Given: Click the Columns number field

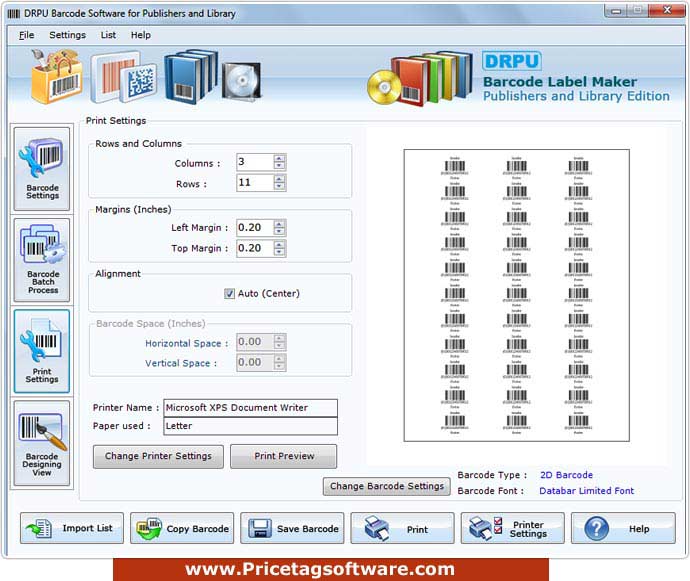Looking at the screenshot, I should pyautogui.click(x=255, y=162).
